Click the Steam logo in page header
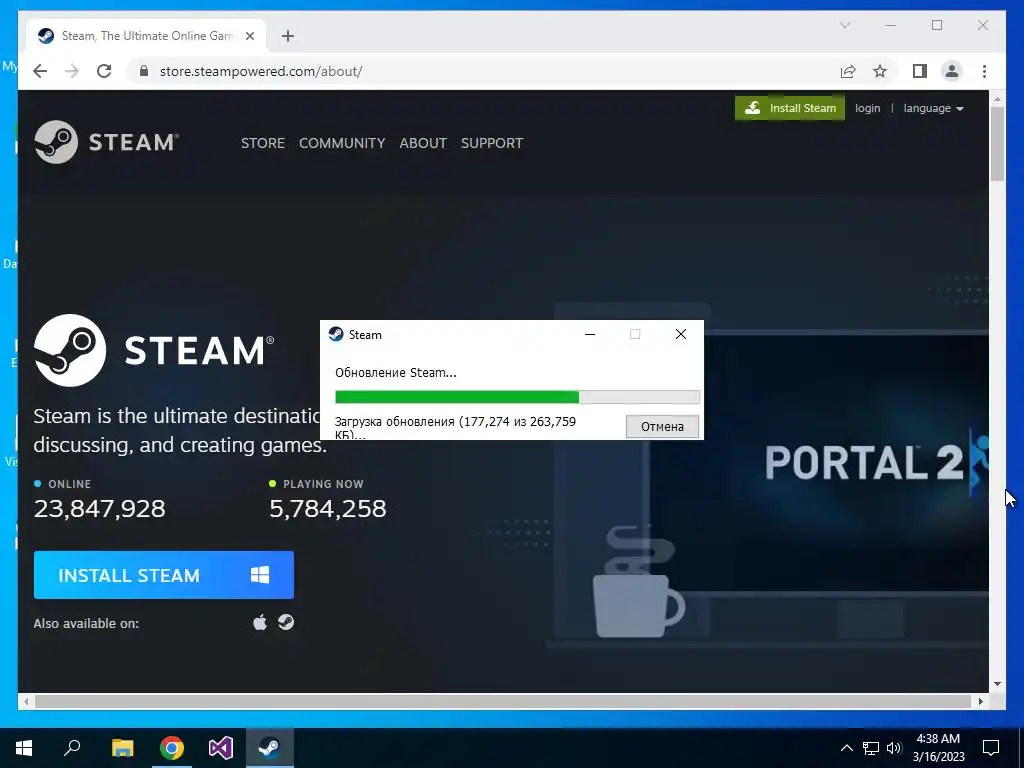The height and width of the screenshot is (768, 1024). pos(106,142)
